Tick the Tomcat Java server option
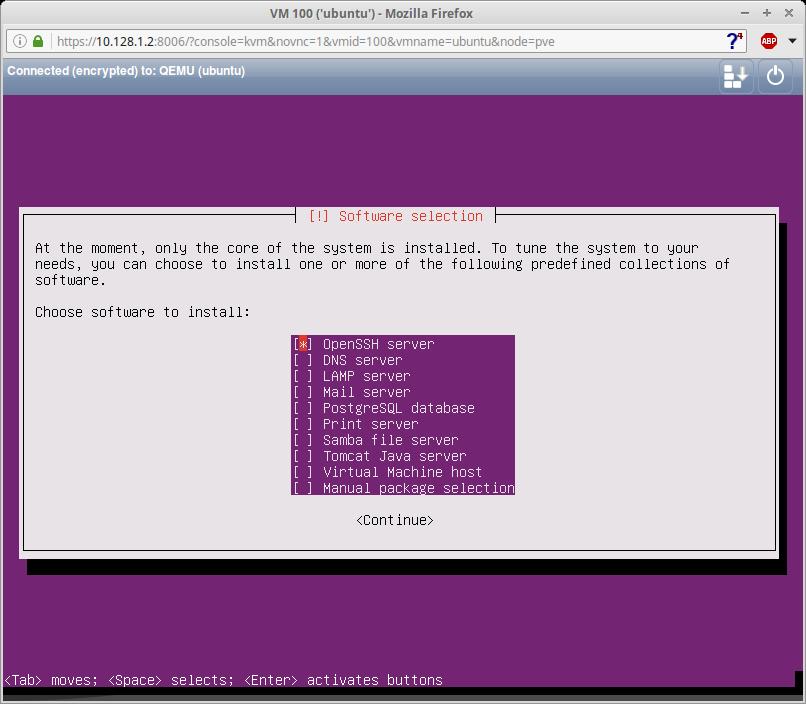 303,456
